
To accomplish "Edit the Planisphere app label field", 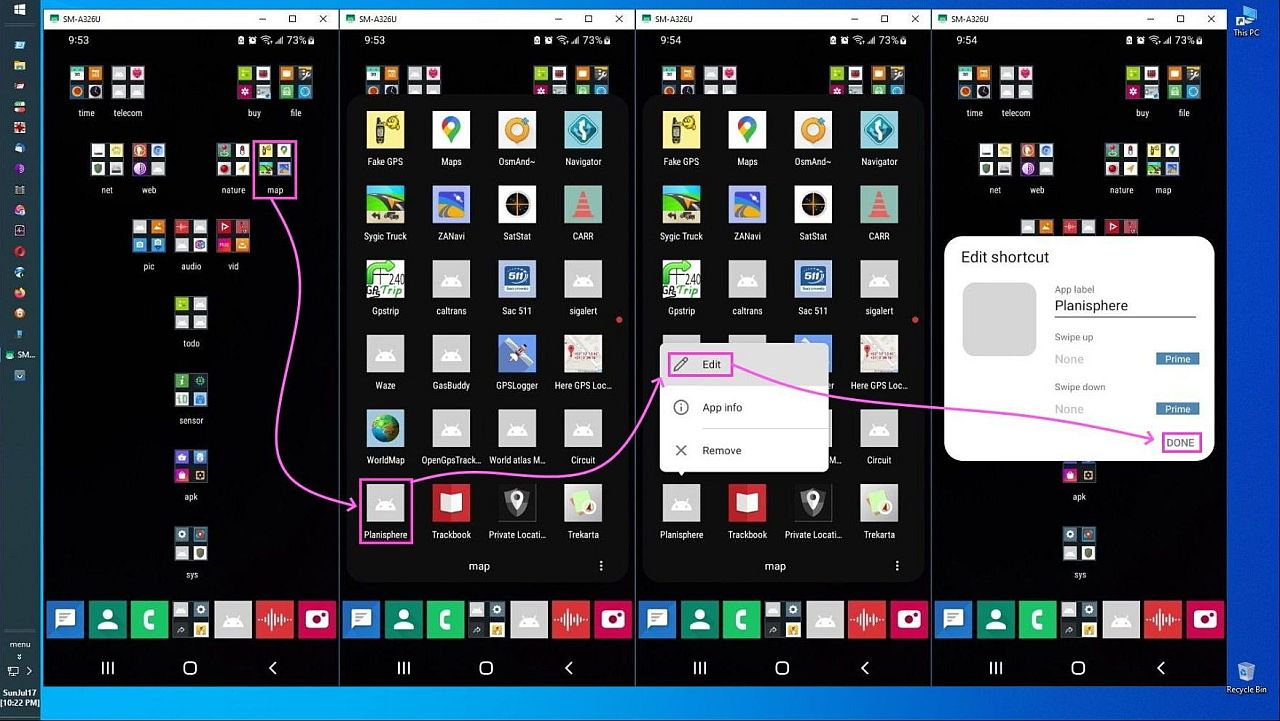I will click(x=1125, y=306).
